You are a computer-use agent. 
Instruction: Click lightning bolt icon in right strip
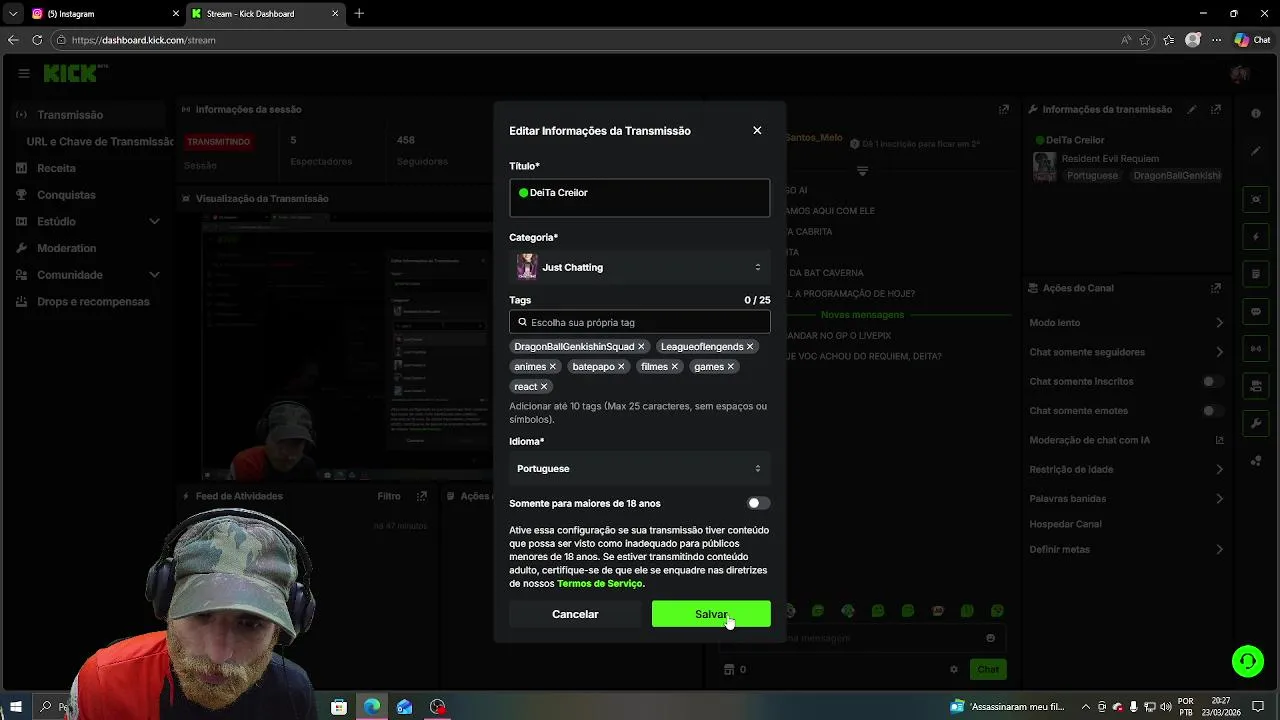click(1256, 237)
